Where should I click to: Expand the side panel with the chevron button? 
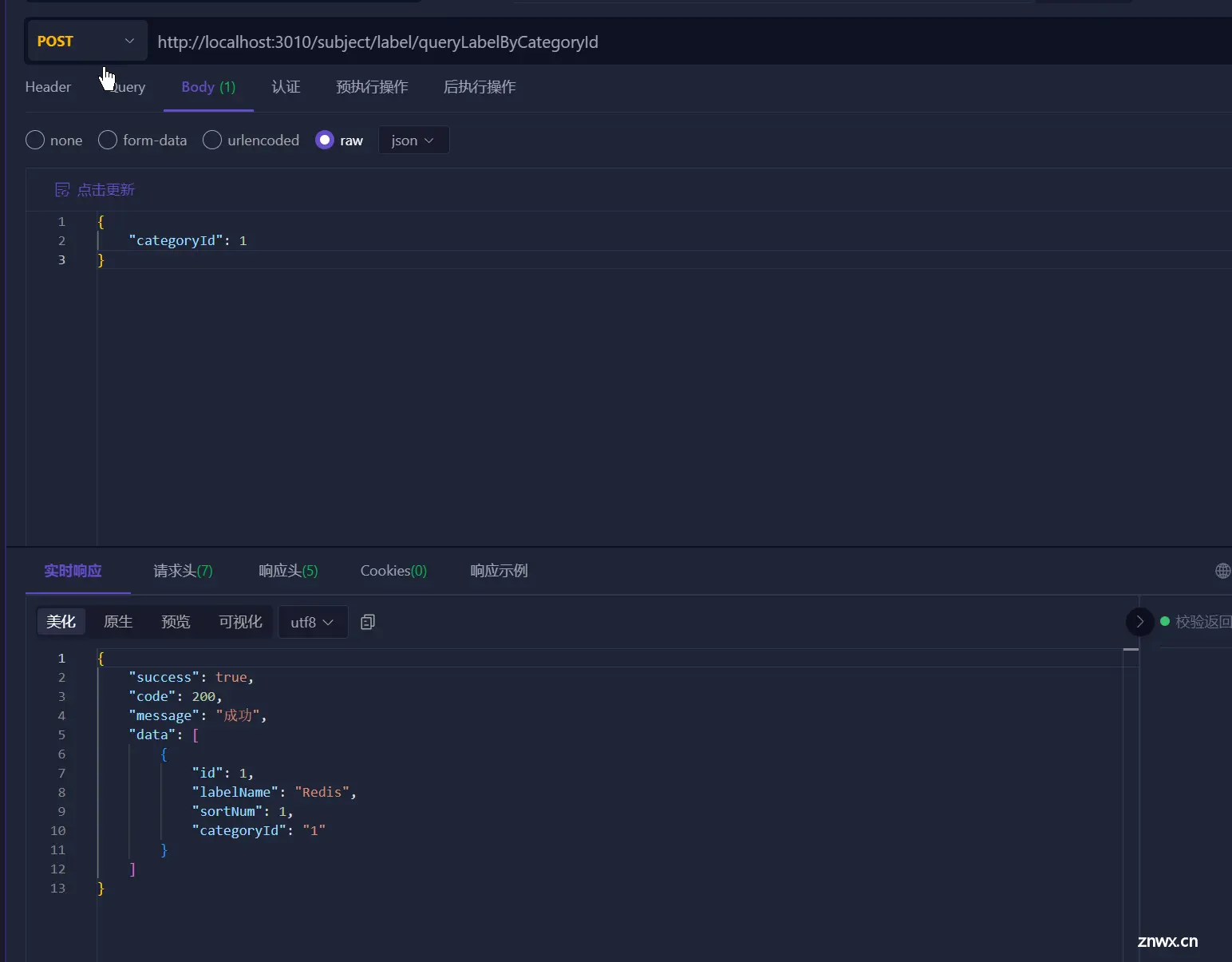(1139, 621)
